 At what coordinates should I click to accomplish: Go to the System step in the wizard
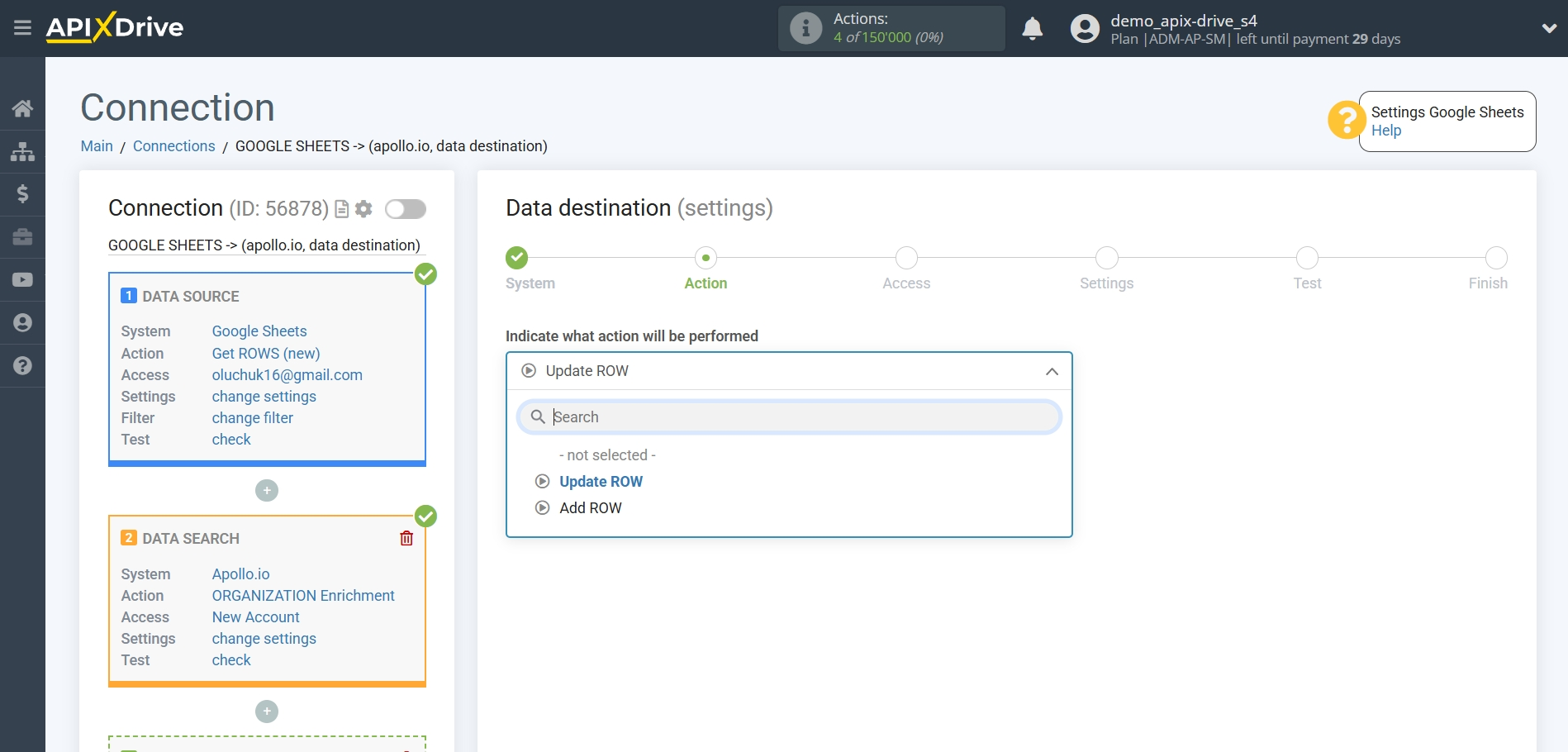click(x=517, y=259)
